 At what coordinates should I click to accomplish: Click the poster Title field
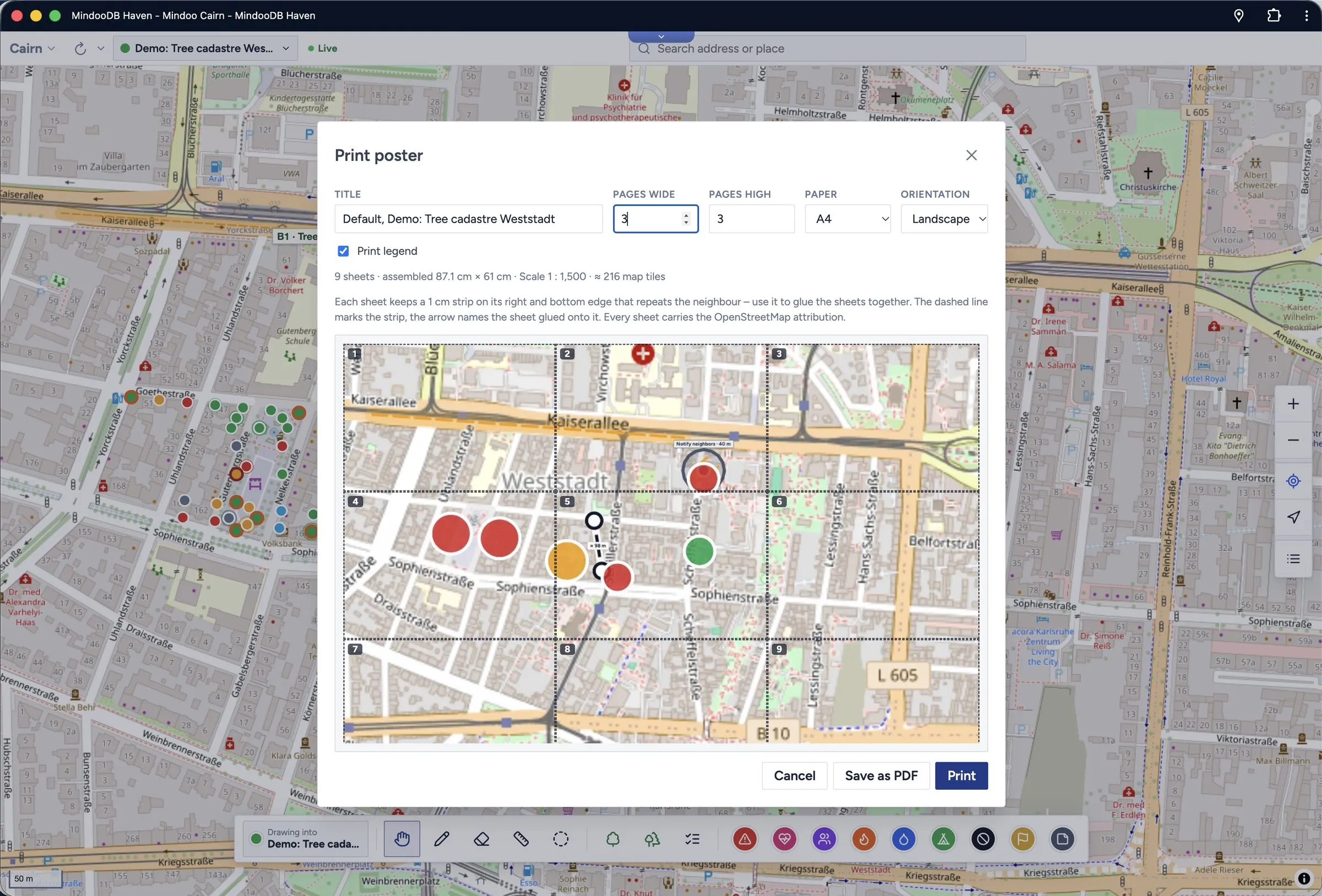[x=468, y=219]
